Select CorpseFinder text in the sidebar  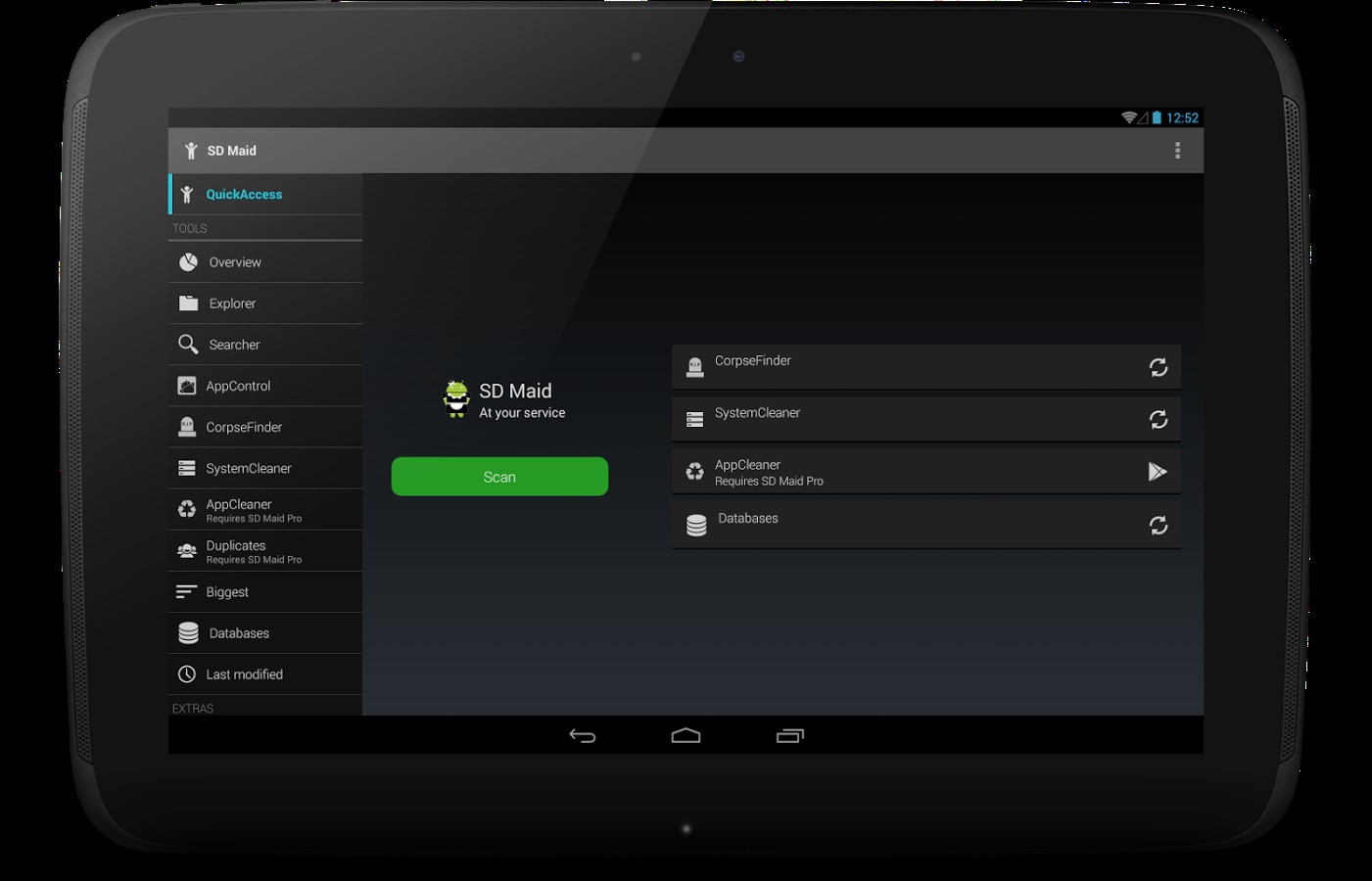tap(244, 427)
